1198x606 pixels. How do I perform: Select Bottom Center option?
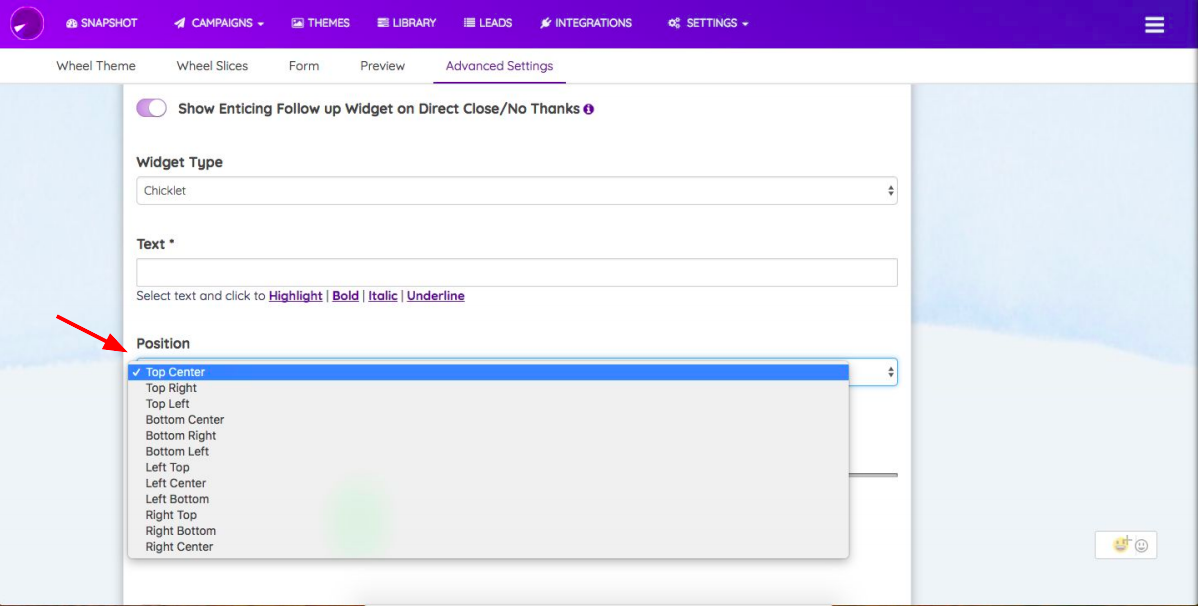click(489, 420)
